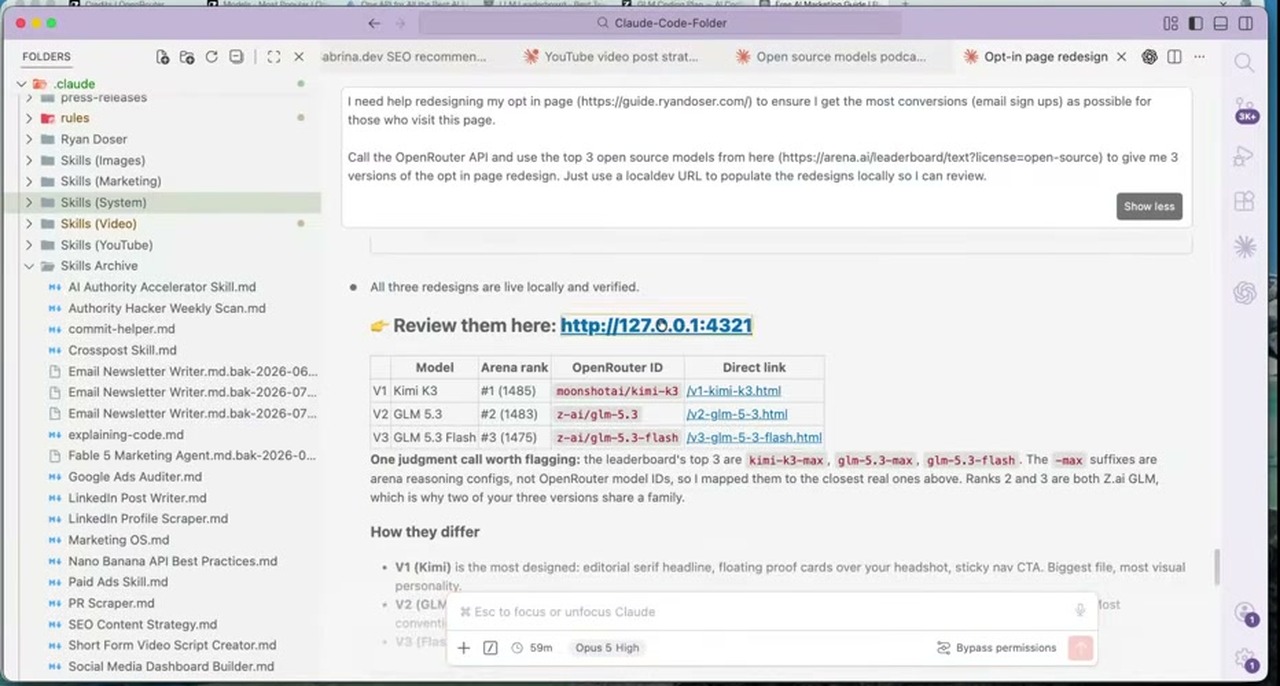Open Nano Banana API Best Practices.md
This screenshot has height=686, width=1280.
pyautogui.click(x=172, y=561)
